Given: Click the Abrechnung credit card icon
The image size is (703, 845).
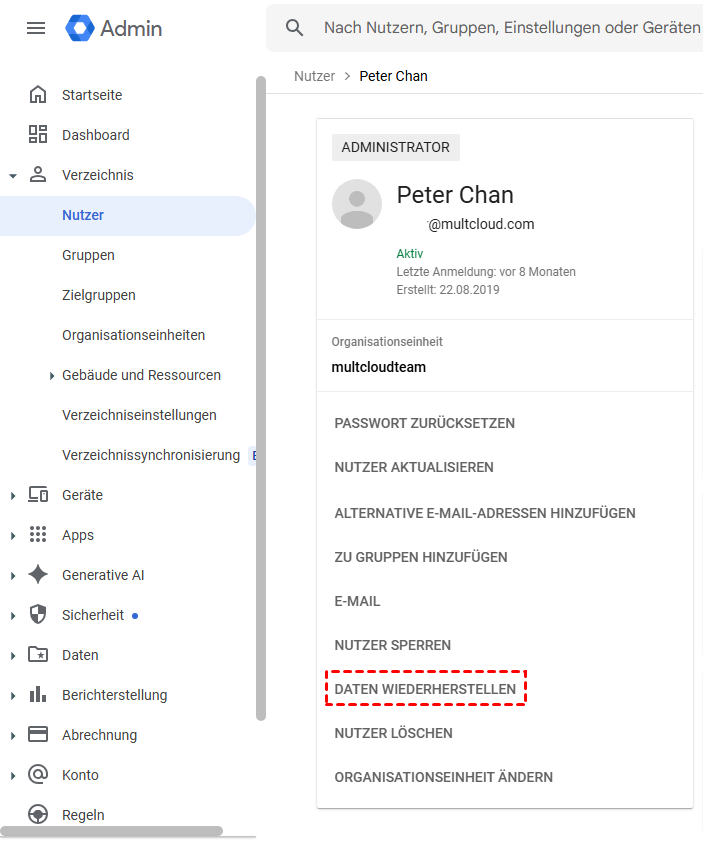Looking at the screenshot, I should point(38,735).
